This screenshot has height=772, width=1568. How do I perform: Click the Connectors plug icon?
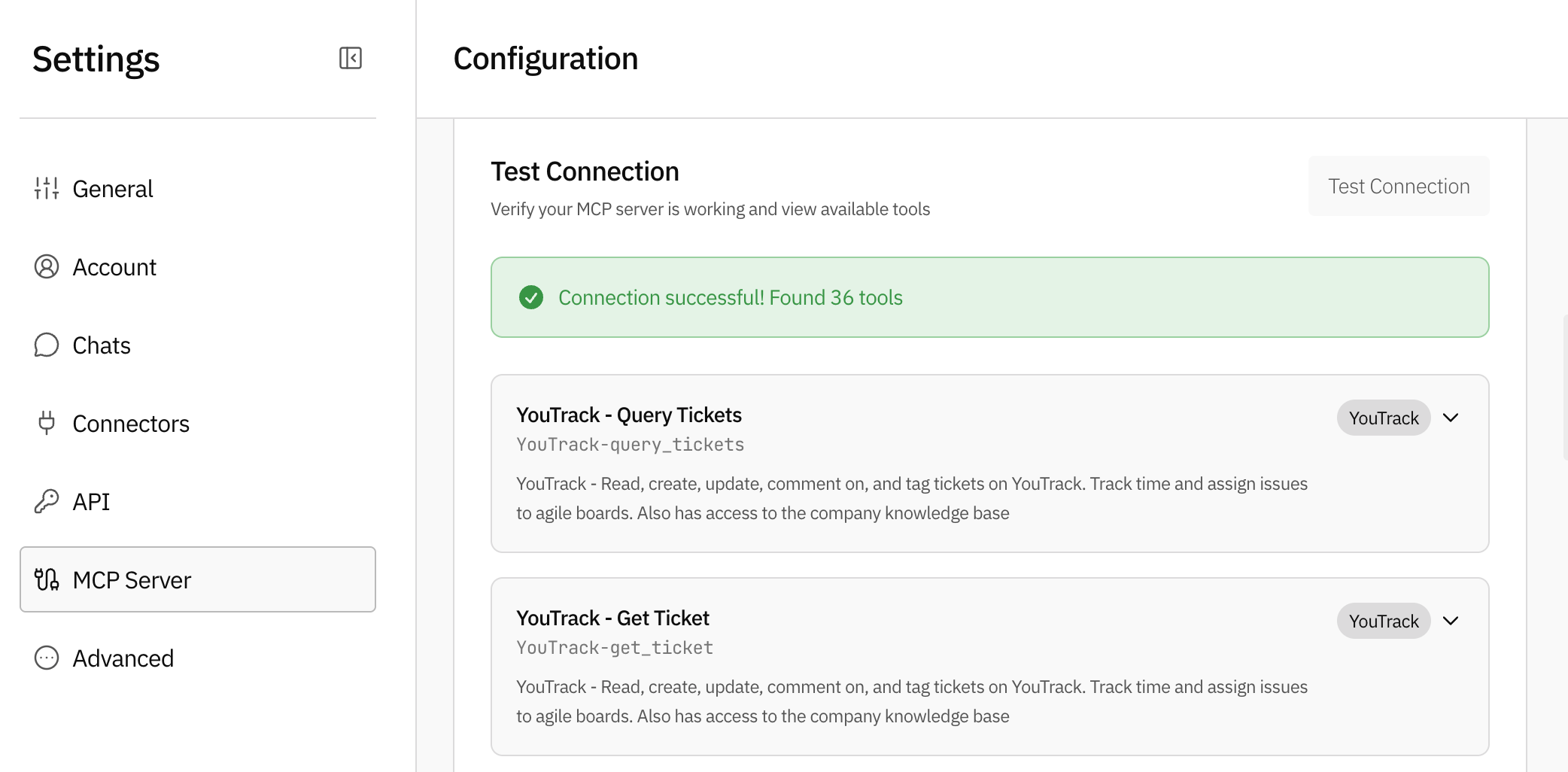47,423
